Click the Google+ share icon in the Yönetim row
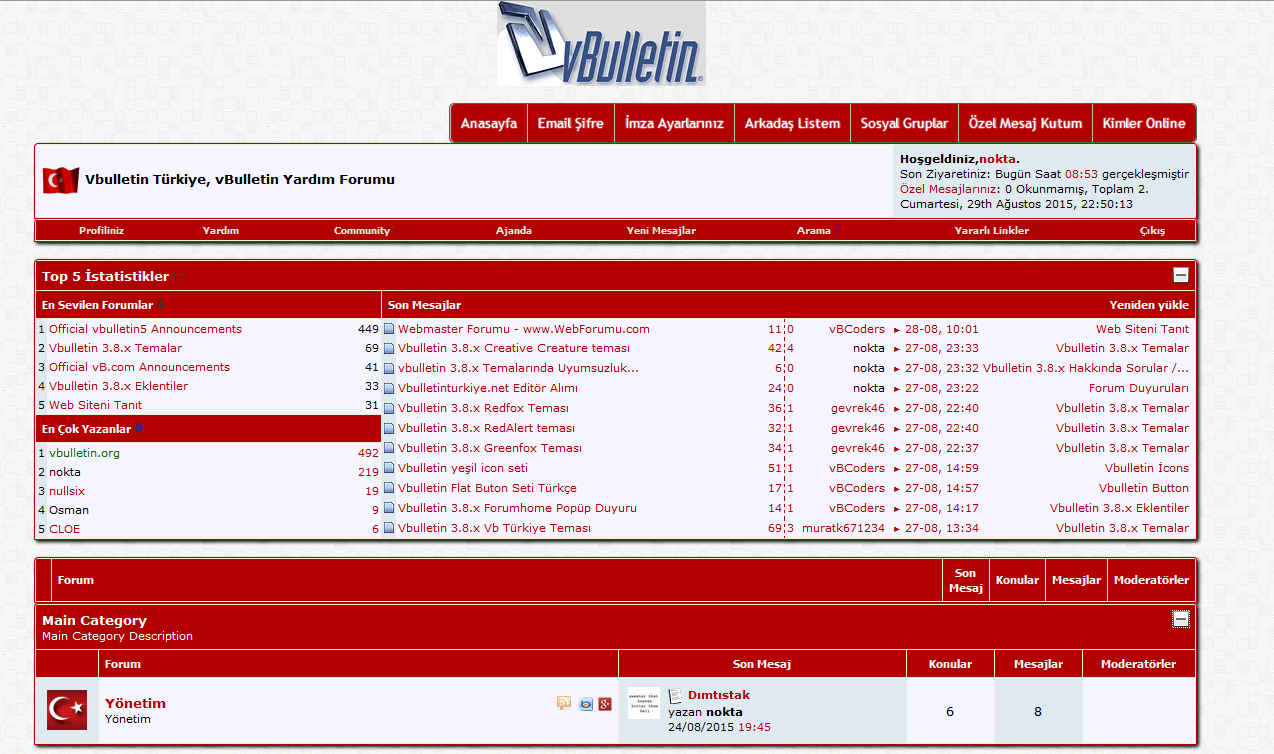1274x754 pixels. point(605,703)
